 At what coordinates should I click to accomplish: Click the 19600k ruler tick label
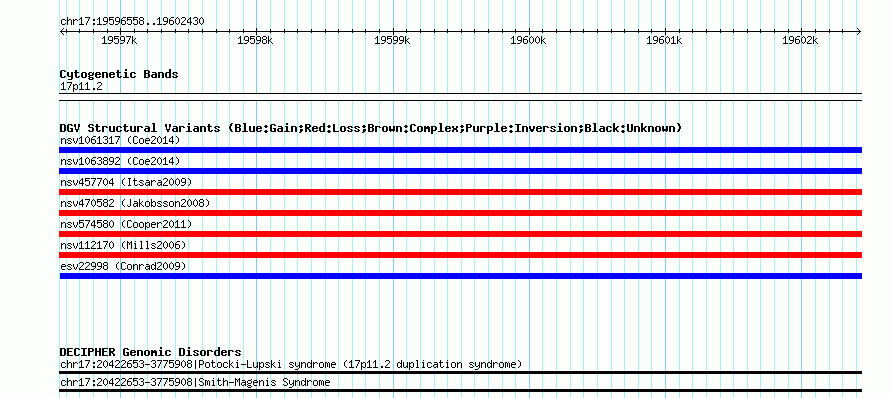528,40
